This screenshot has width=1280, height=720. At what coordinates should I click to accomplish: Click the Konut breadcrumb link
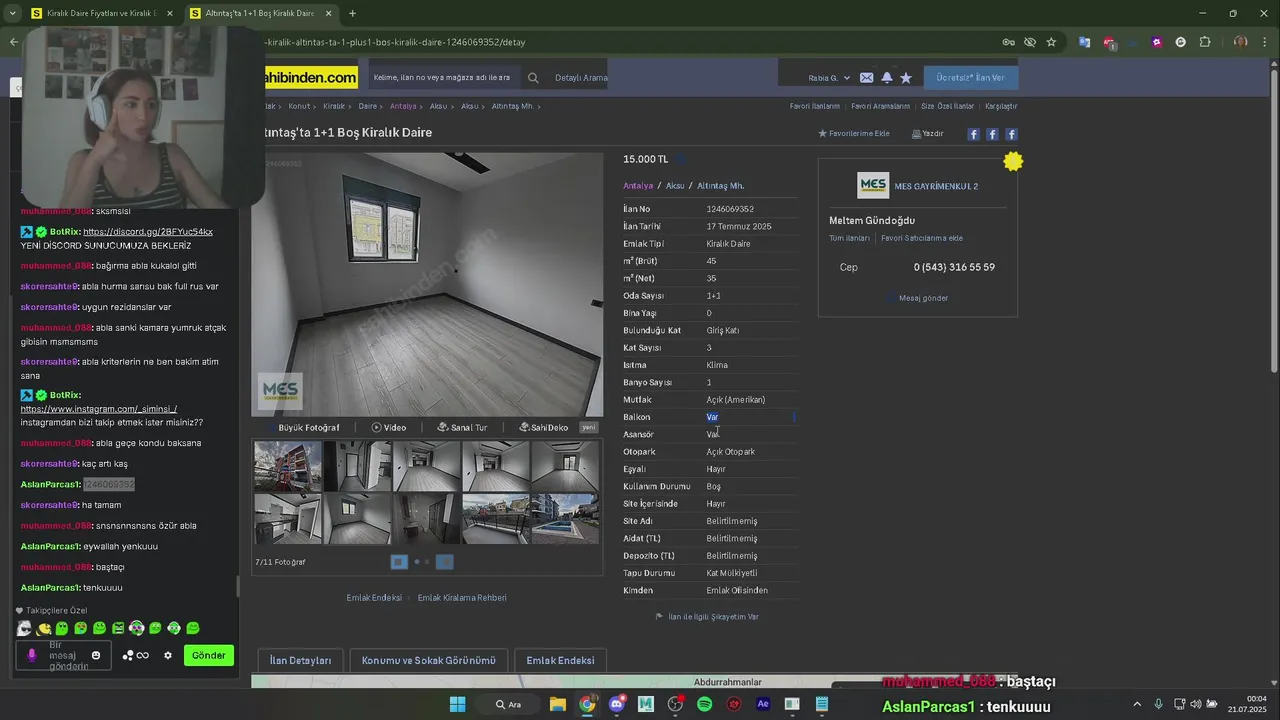tap(299, 106)
